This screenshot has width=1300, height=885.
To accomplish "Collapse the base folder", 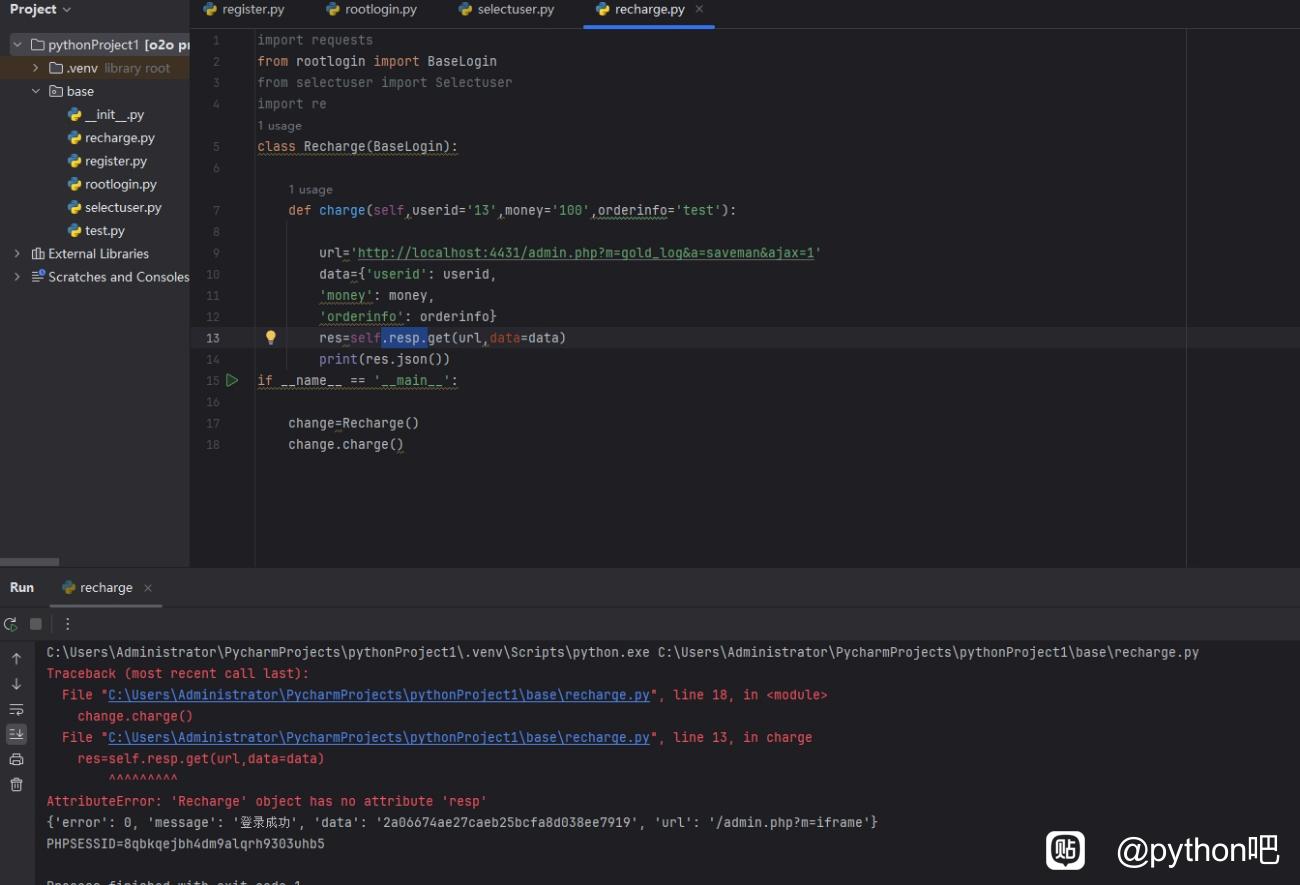I will pos(35,91).
